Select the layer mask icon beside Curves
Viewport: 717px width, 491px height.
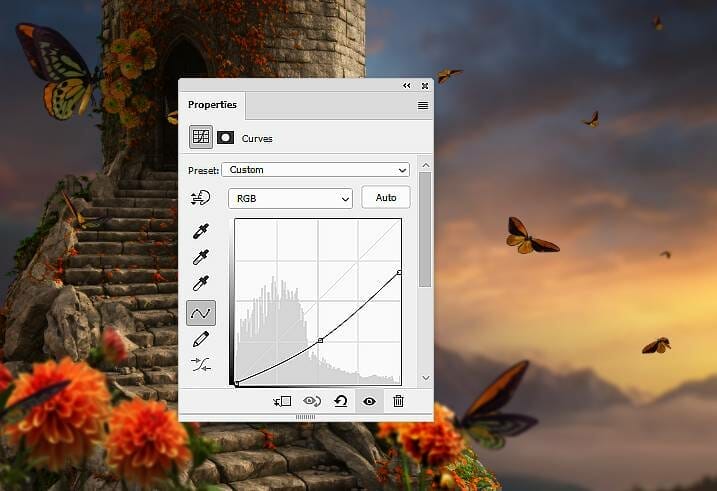pyautogui.click(x=225, y=138)
